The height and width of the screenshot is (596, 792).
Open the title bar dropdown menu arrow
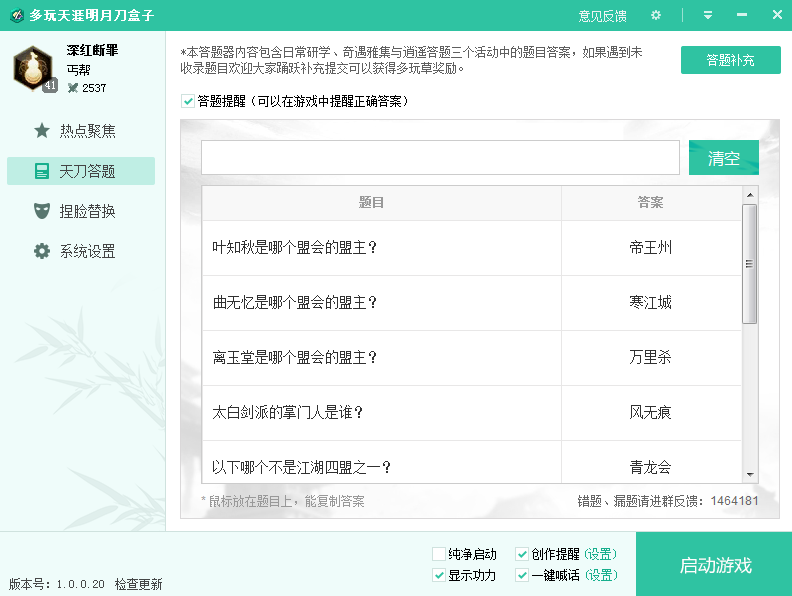(707, 15)
